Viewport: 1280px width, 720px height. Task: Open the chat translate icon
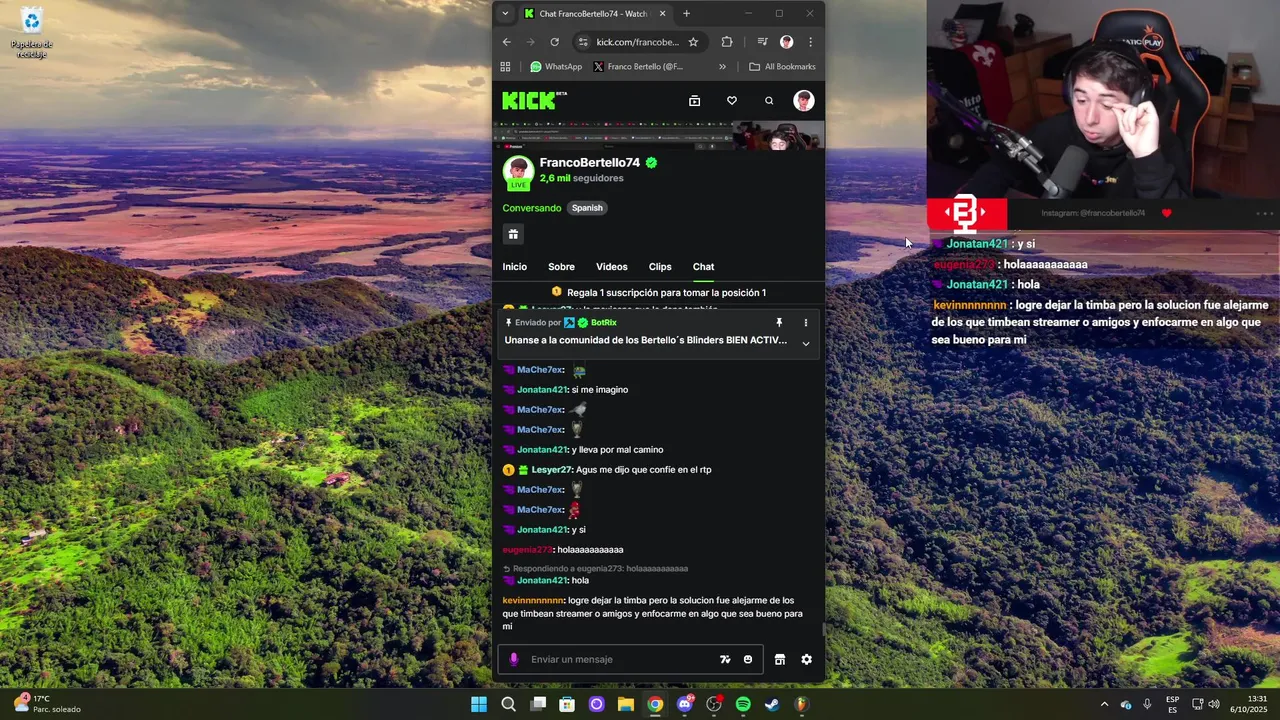point(725,659)
